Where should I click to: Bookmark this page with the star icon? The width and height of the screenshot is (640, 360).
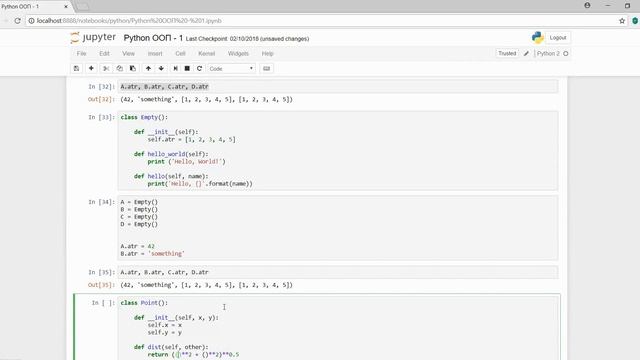click(622, 20)
